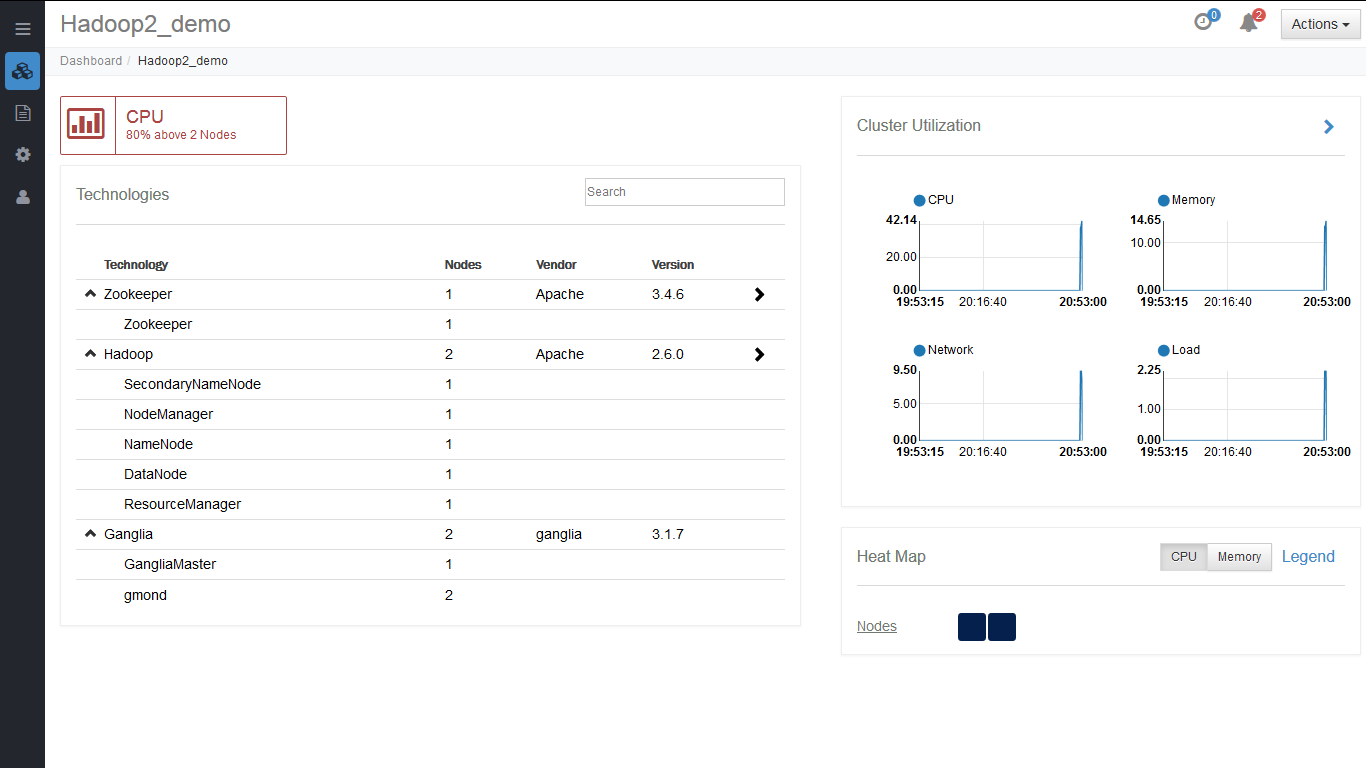Switch heat map to Memory tab
The image size is (1366, 768).
tap(1239, 557)
